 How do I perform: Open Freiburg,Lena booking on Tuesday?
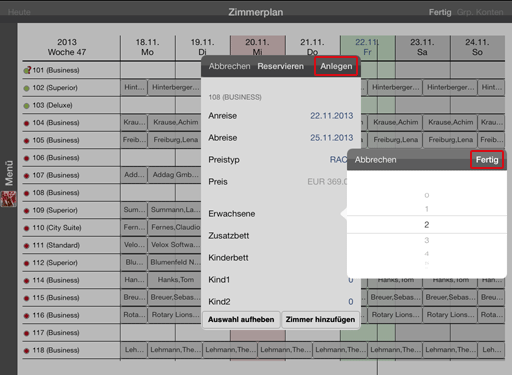(175, 140)
